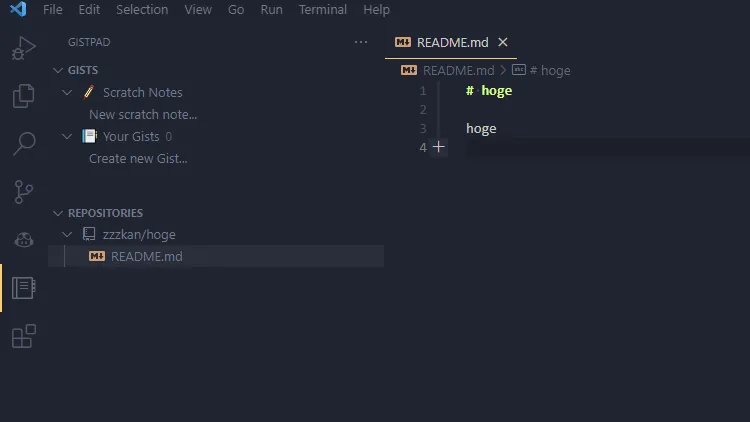Collapse the GISTS section
The width and height of the screenshot is (750, 422).
(x=58, y=70)
